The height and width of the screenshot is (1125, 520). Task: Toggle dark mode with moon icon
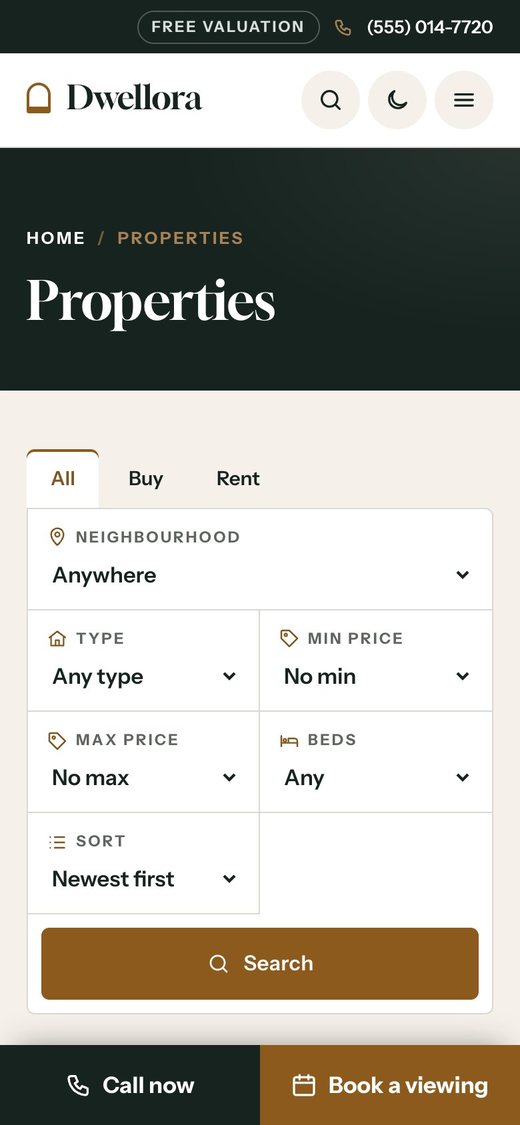pos(397,100)
